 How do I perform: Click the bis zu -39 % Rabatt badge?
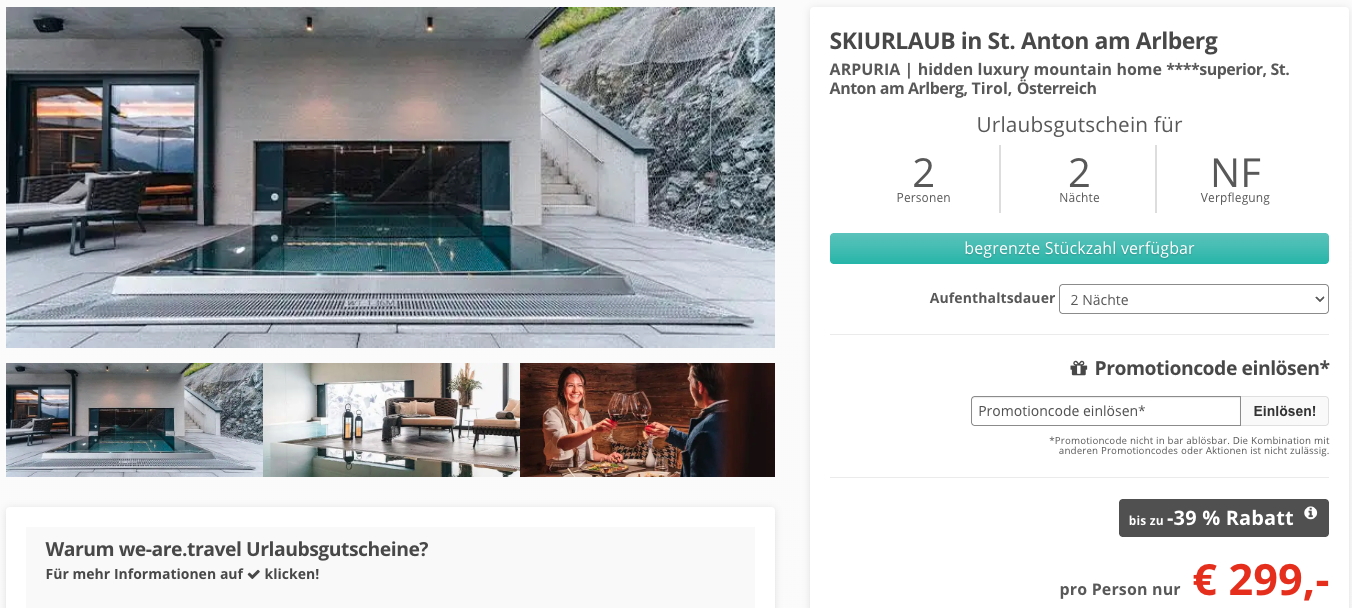(1224, 518)
